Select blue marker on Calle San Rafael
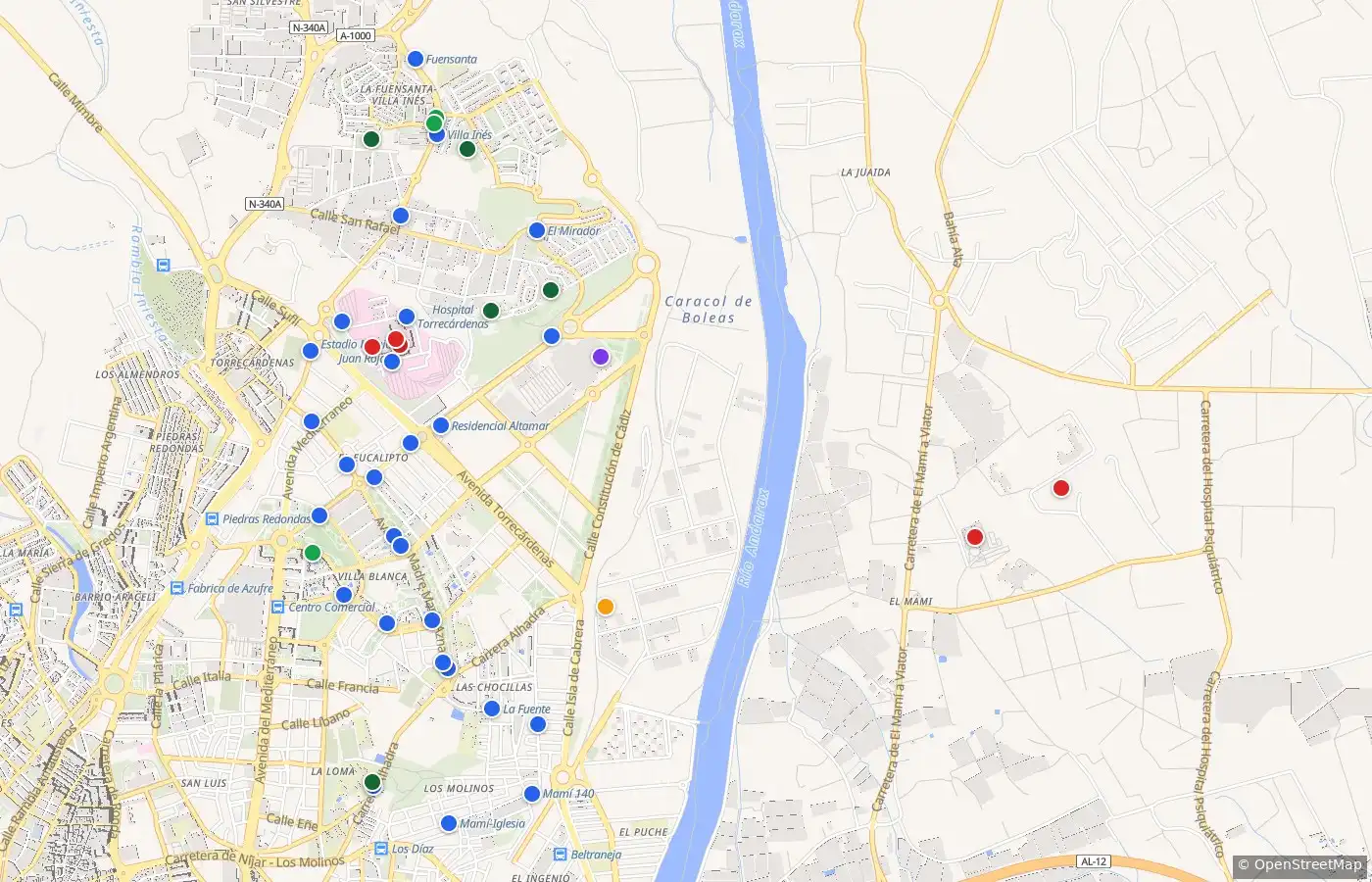Viewport: 1372px width, 882px height. coord(400,216)
